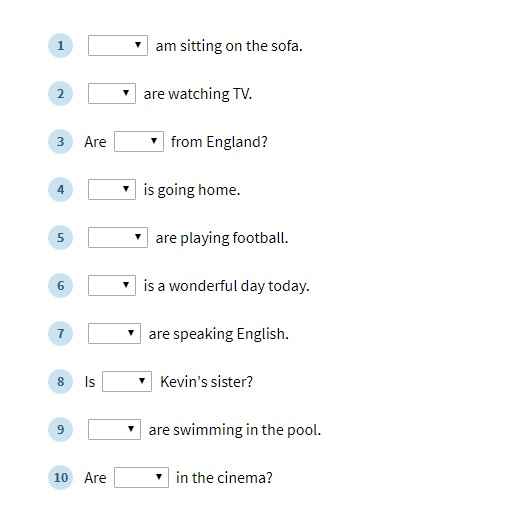Open dropdown before "are swimming in the pool"

point(114,429)
